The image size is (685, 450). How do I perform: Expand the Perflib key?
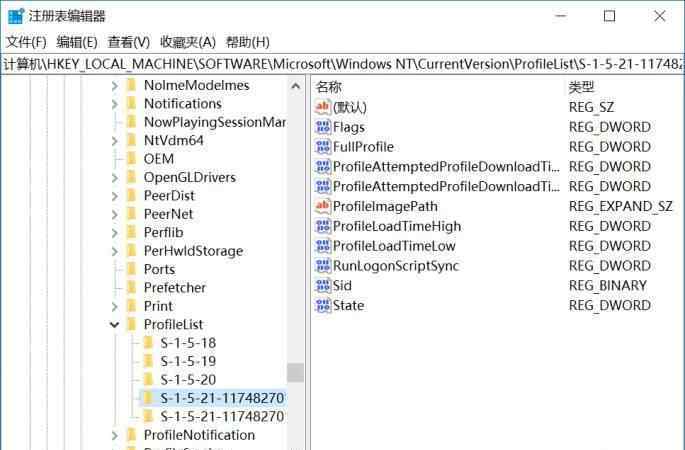click(114, 232)
